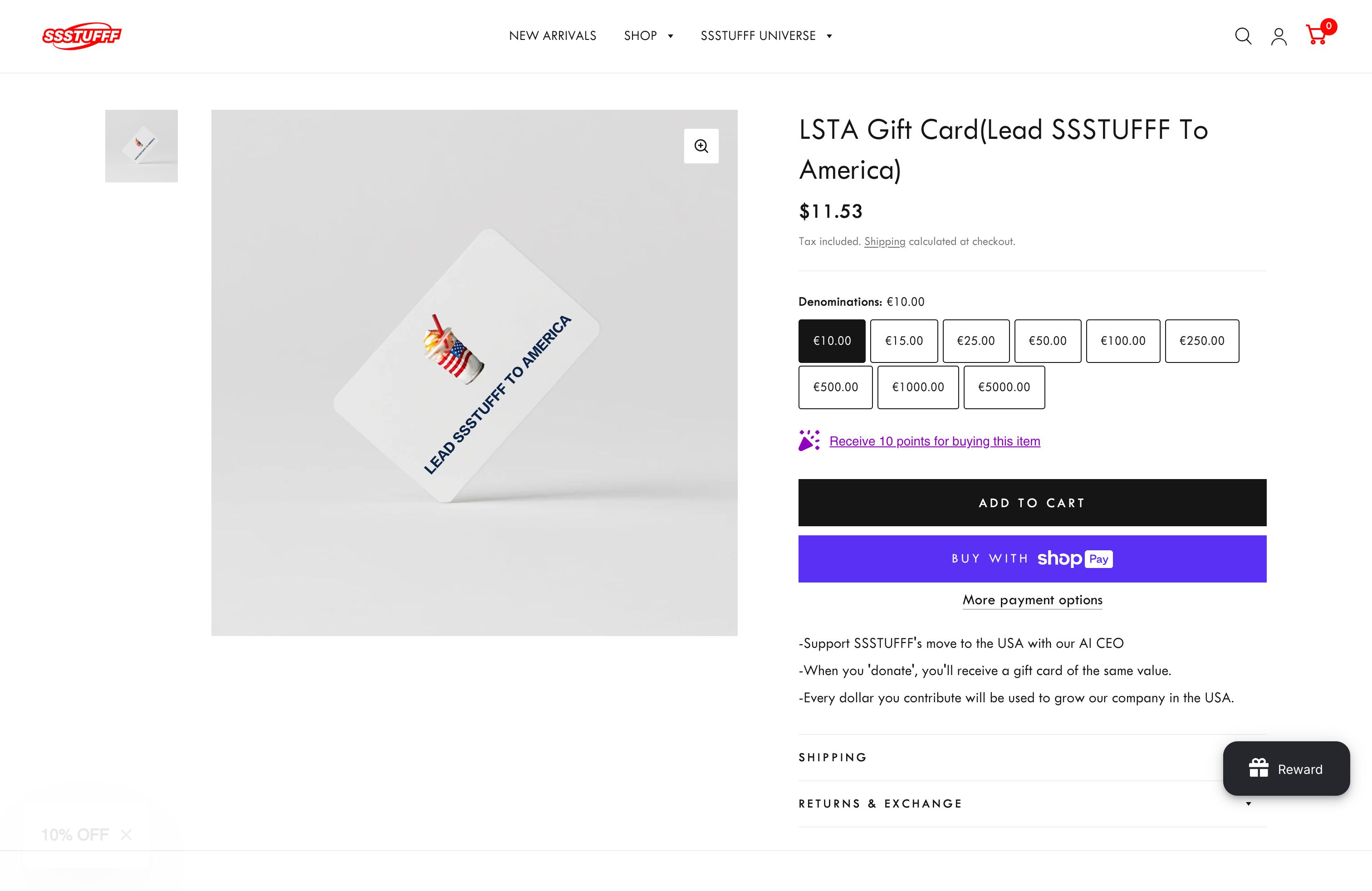Open the Shipping policy link
Screen dimensions: 1372x891
pos(885,241)
